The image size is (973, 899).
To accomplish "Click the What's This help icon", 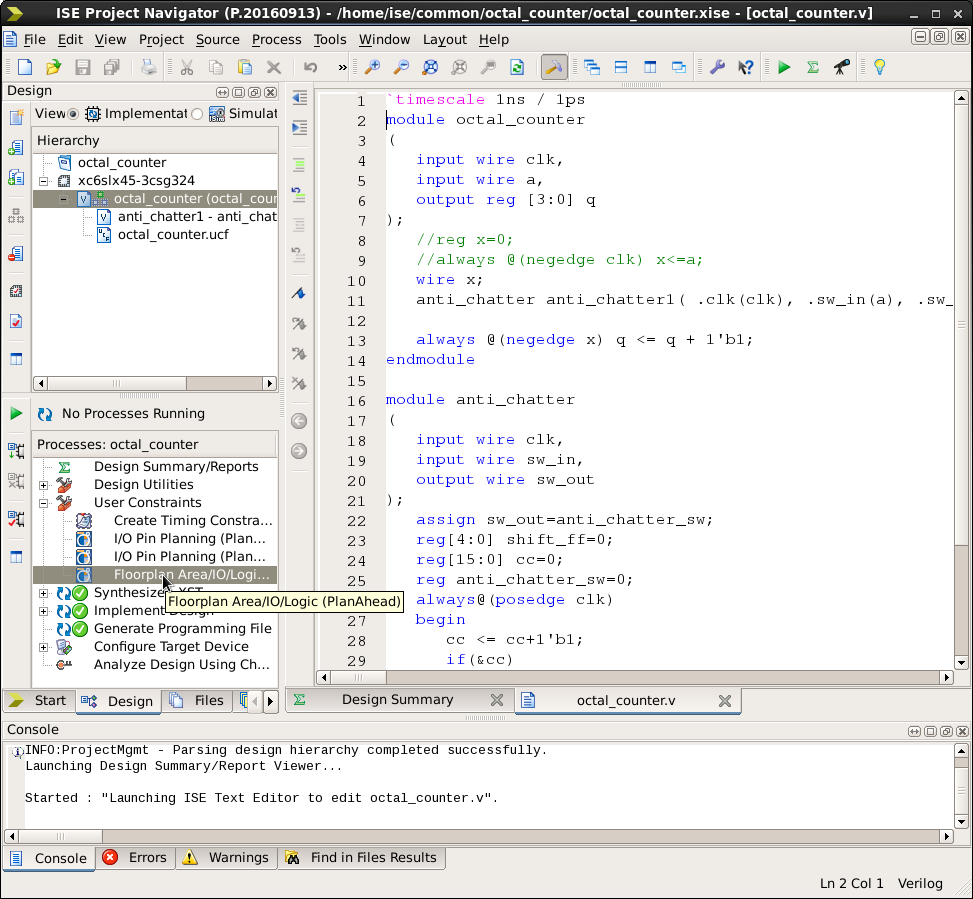I will [746, 67].
